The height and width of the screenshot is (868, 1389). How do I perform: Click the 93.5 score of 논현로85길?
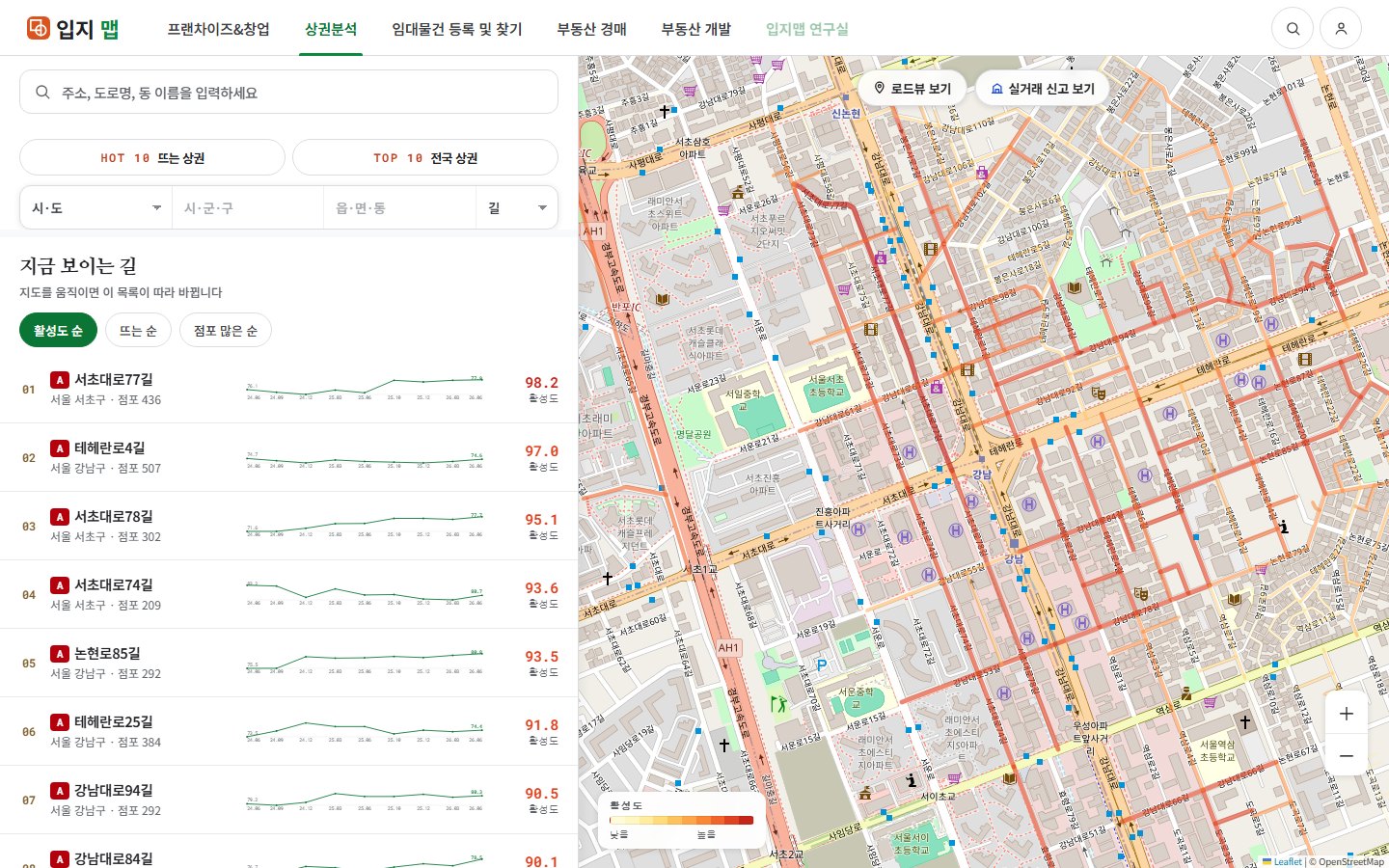click(541, 656)
